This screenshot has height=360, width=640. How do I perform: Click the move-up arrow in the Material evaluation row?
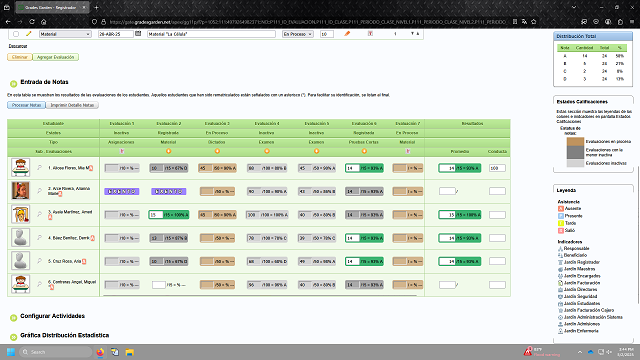pyautogui.click(x=418, y=34)
